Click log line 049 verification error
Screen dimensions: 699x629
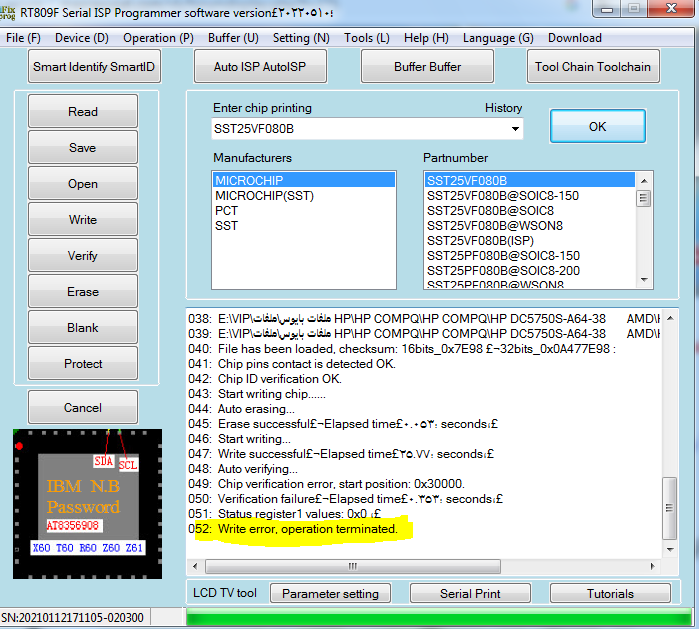(326, 484)
